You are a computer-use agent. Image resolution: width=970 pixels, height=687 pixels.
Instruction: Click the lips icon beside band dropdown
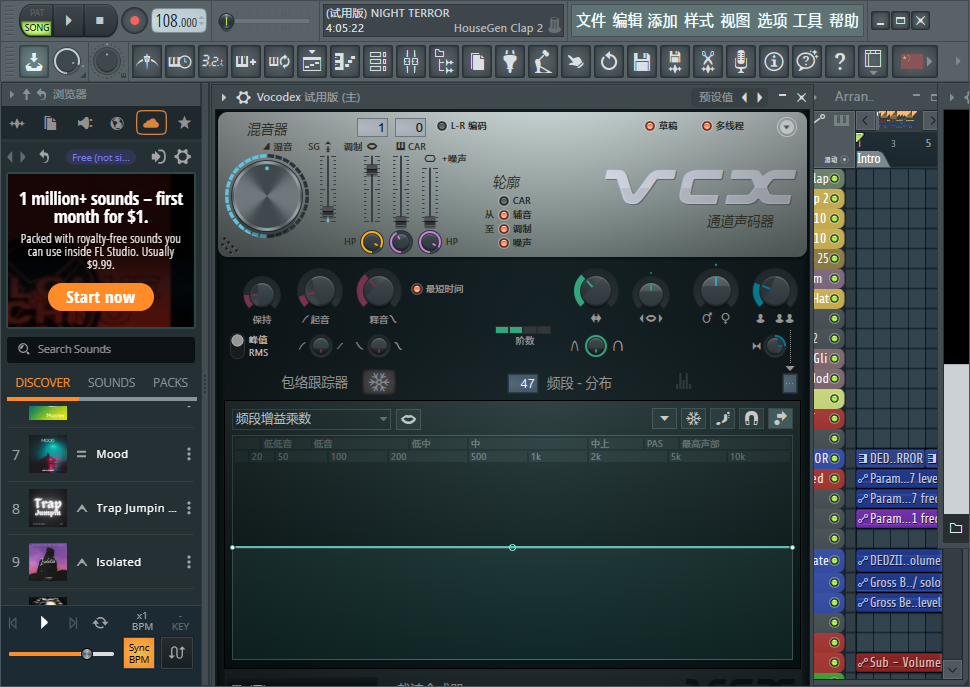[408, 419]
